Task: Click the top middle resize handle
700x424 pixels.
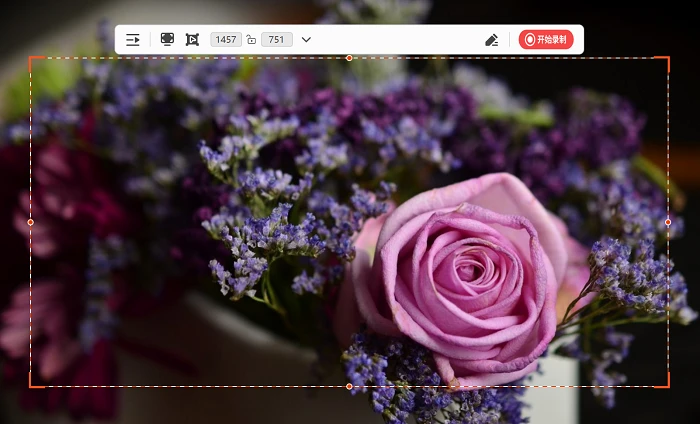Action: point(349,58)
